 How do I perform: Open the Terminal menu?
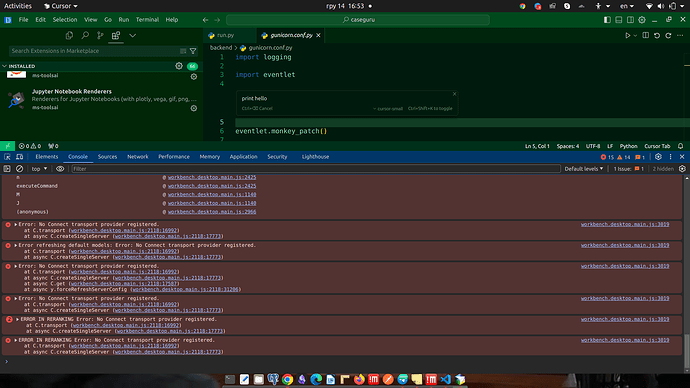pos(147,20)
